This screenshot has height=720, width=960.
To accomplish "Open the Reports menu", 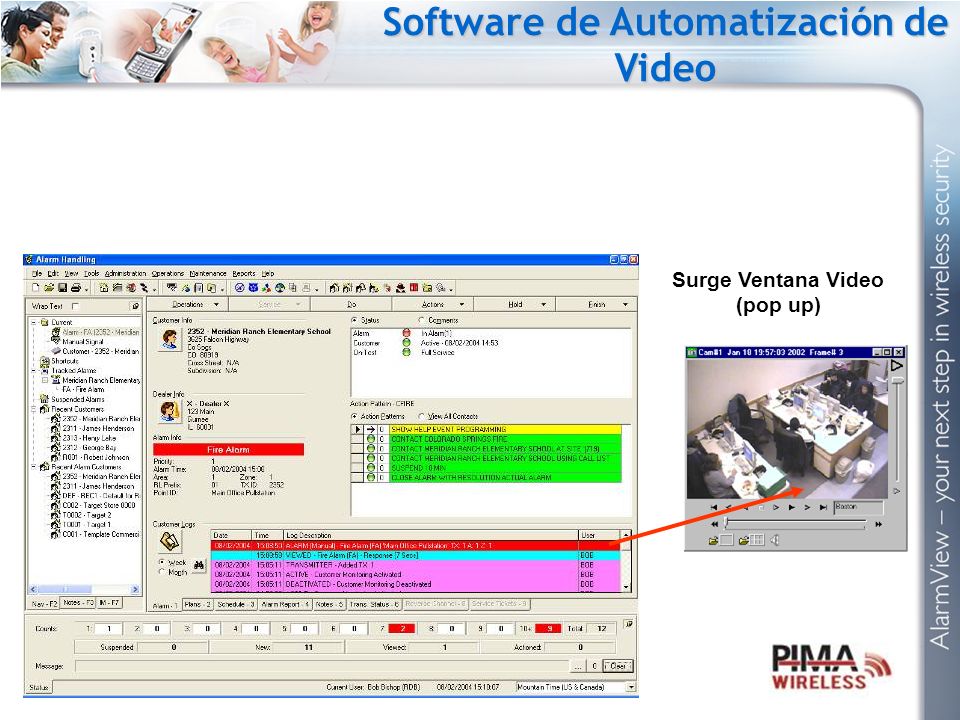I will coord(244,274).
